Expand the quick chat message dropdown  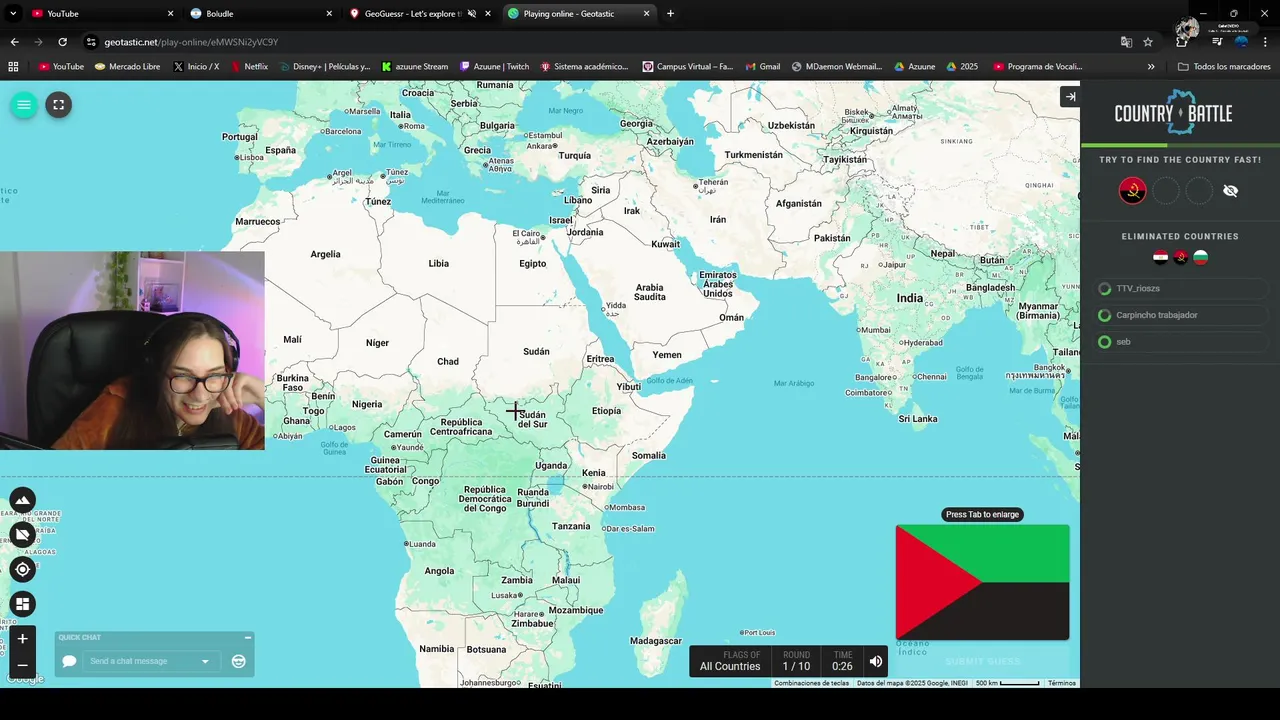point(205,661)
